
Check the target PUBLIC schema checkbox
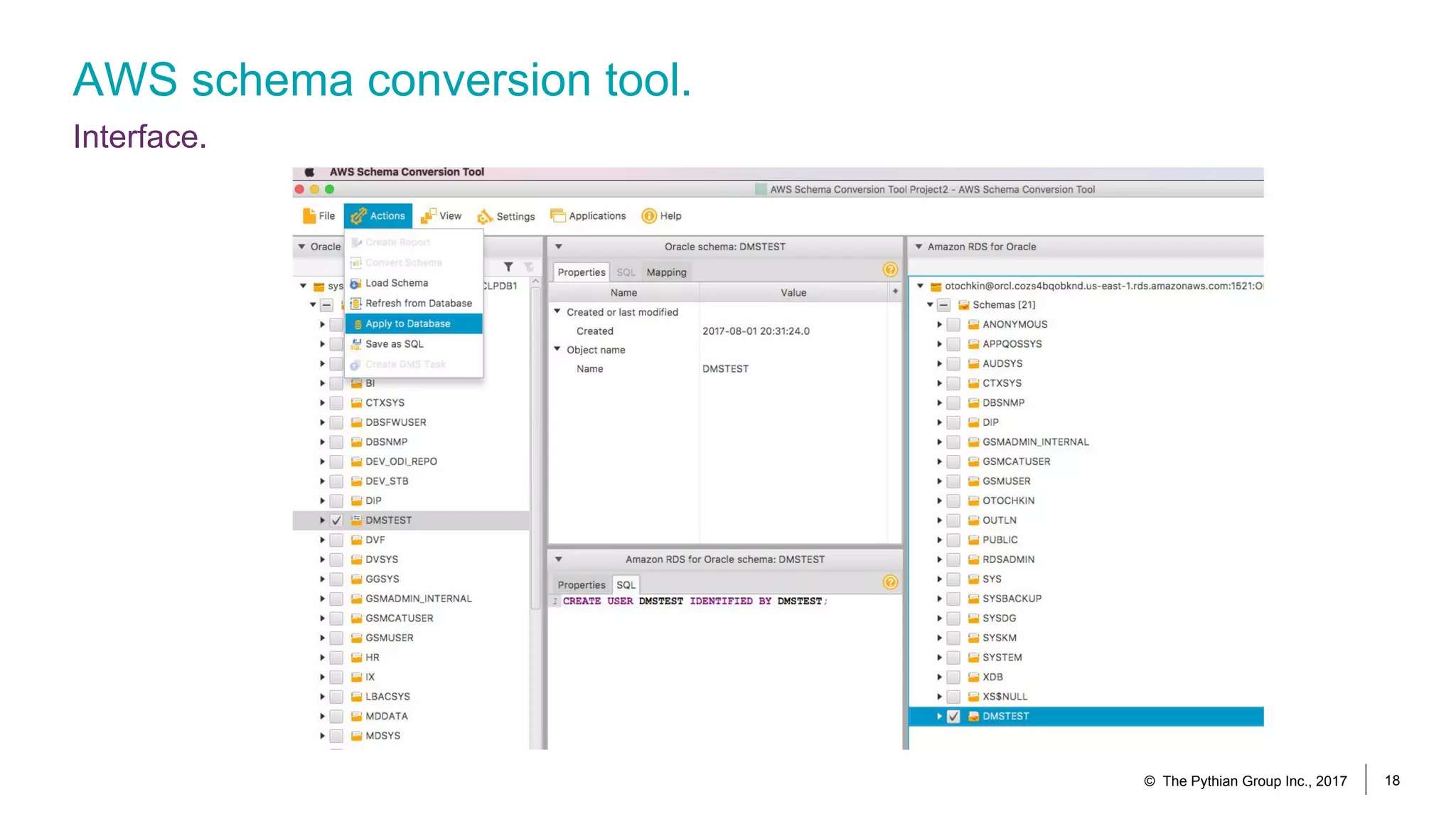click(954, 540)
